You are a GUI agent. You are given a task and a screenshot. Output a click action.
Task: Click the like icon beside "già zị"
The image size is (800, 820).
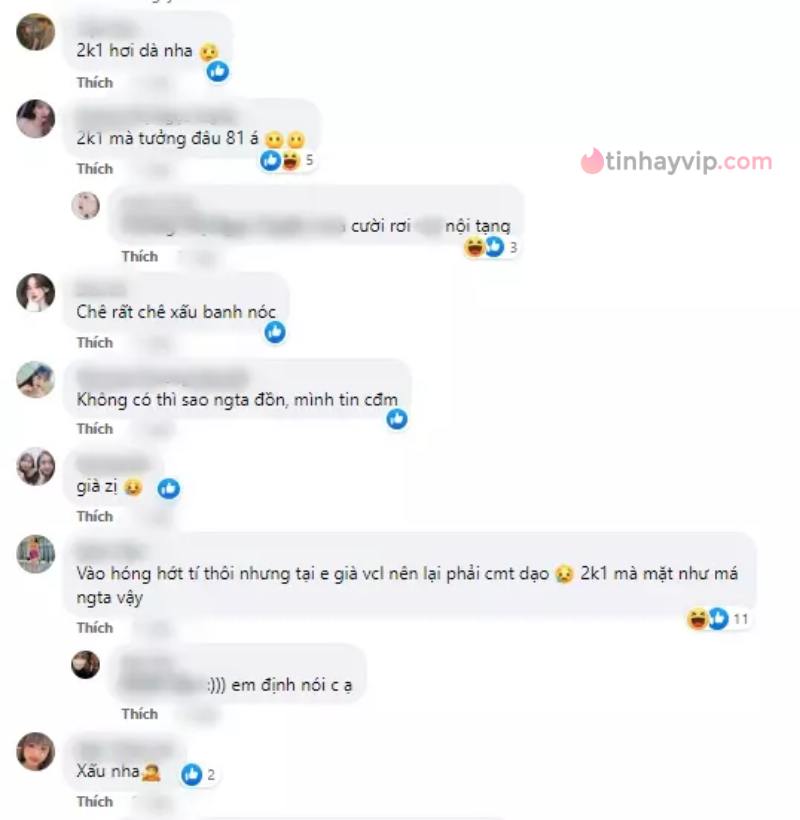pos(168,488)
